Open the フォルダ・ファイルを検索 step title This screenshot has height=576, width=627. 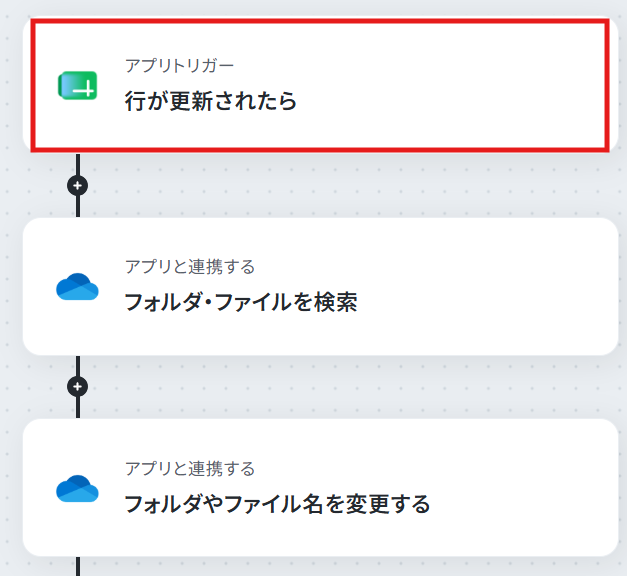click(241, 302)
